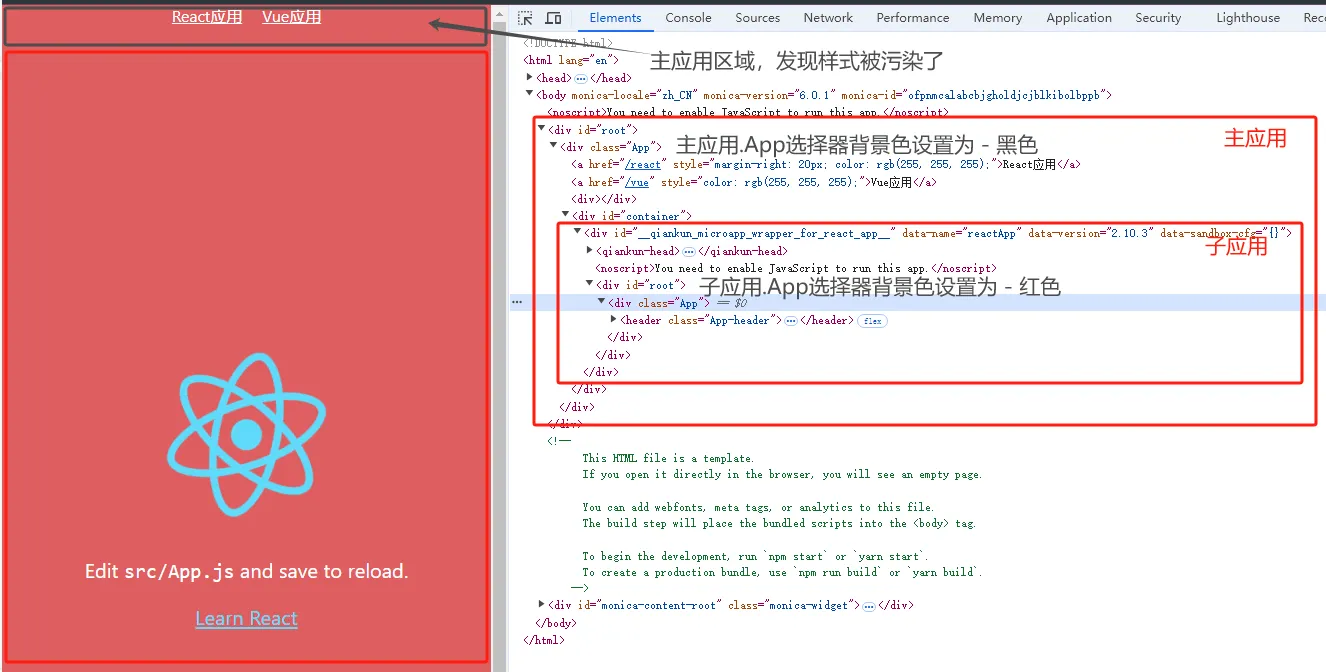Open the Performance tab
This screenshot has height=672, width=1326.
click(x=913, y=18)
